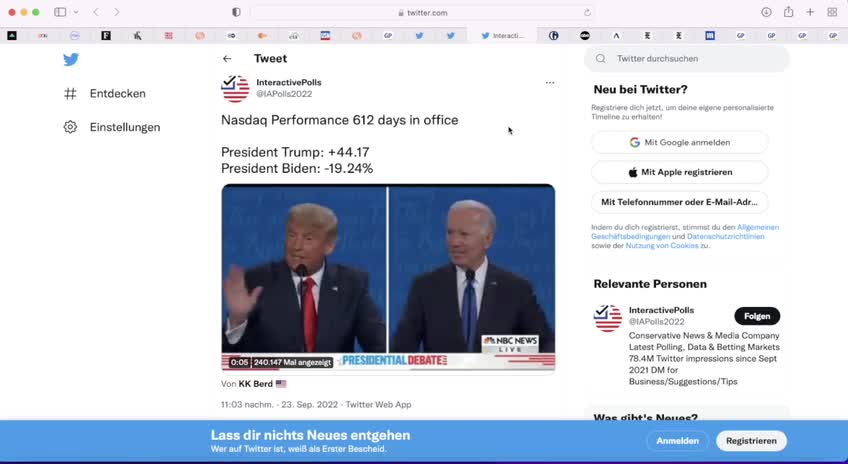Open Entdecken from the hashtag icon
Screen dimensions: 848x464
[70, 94]
